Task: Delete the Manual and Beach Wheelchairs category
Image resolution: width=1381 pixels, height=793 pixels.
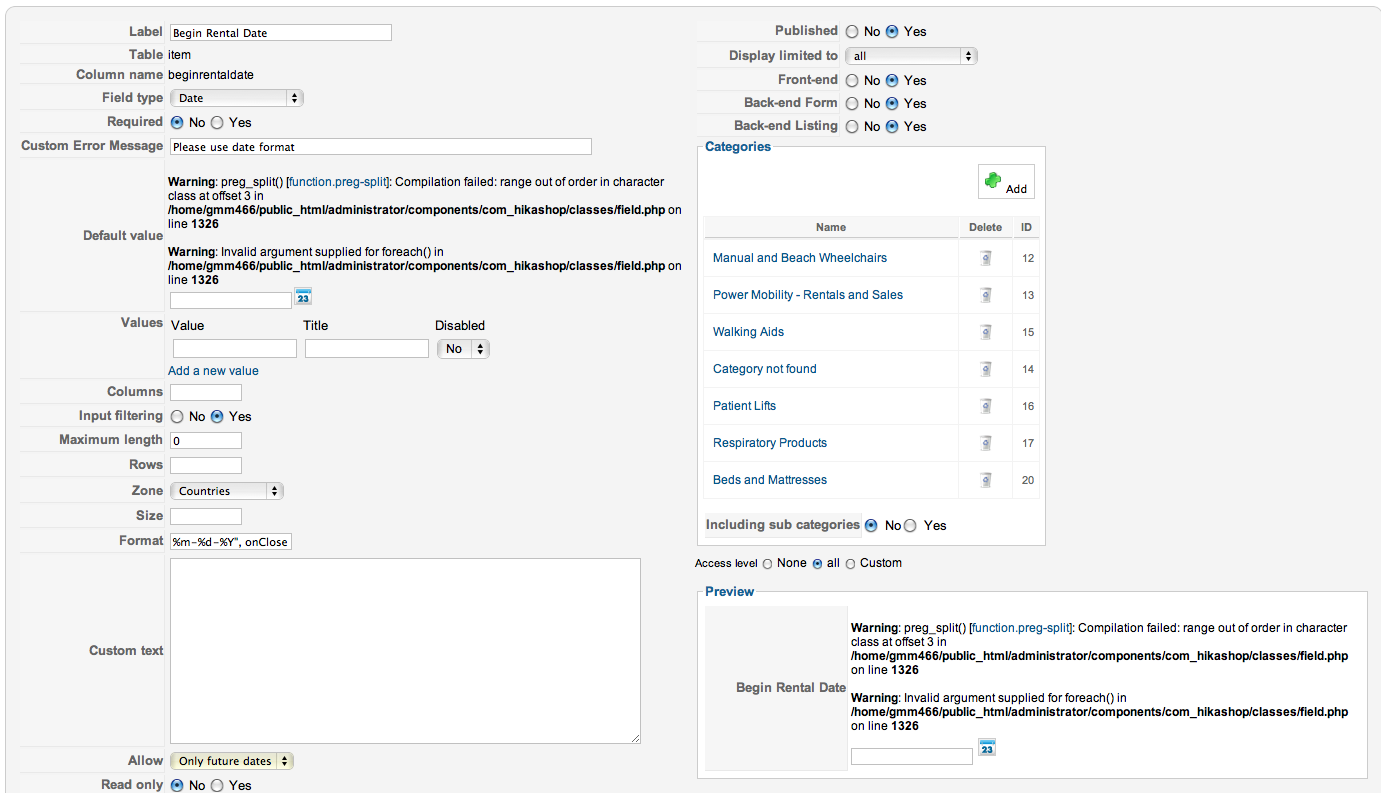Action: (x=985, y=258)
